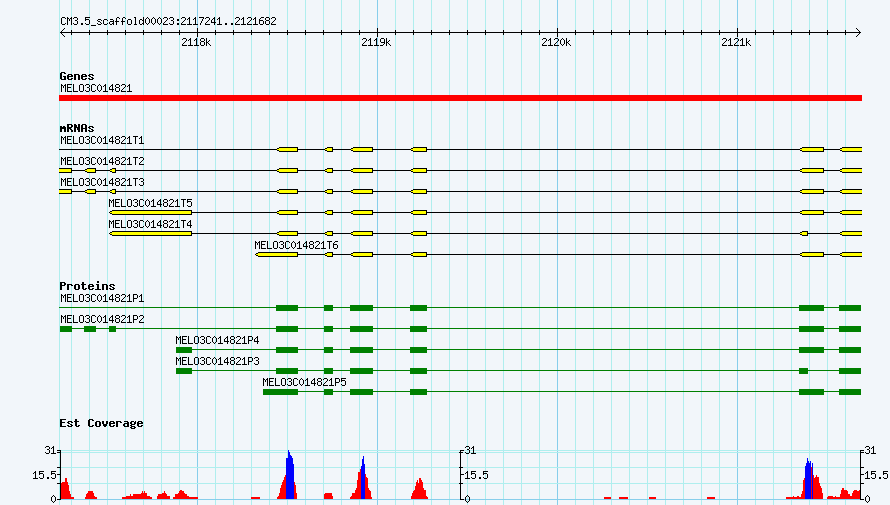Screen dimensions: 890x505
Task: Open transcript label MELO3C014821T3
Action: point(102,182)
